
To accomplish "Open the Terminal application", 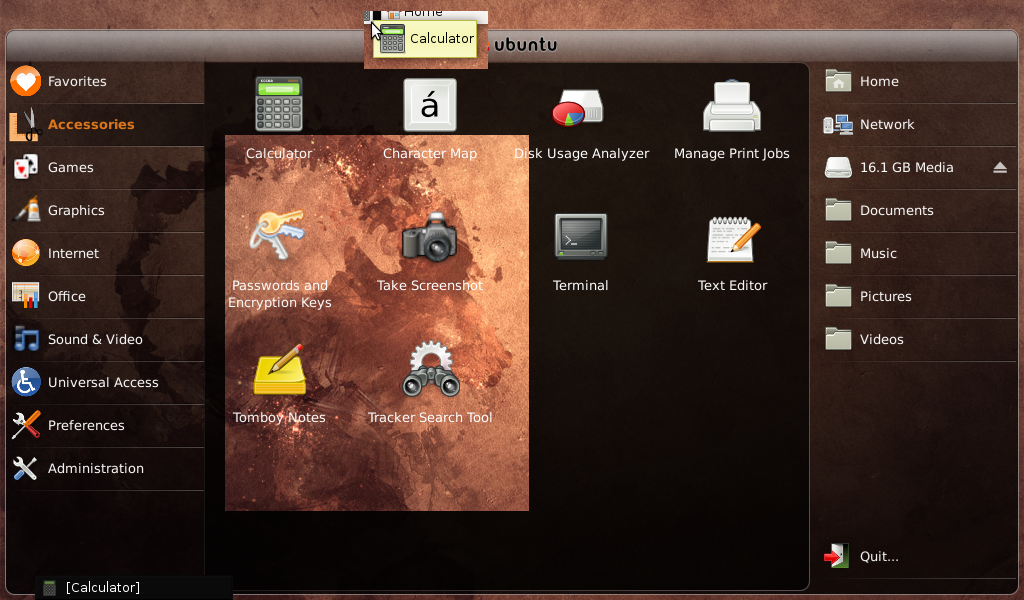I will 581,238.
